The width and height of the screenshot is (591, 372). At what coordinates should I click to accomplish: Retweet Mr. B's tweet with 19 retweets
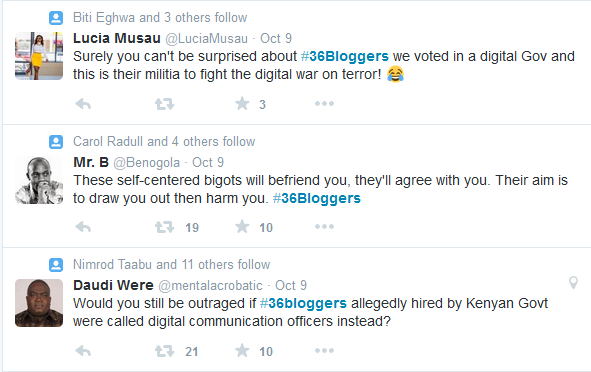164,227
